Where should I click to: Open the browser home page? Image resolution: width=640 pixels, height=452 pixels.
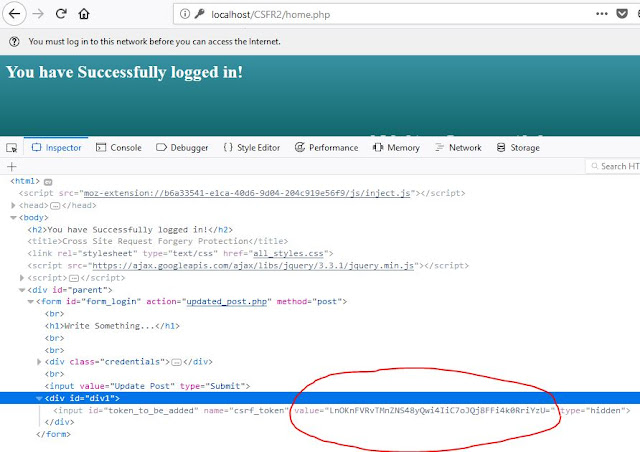tap(84, 14)
